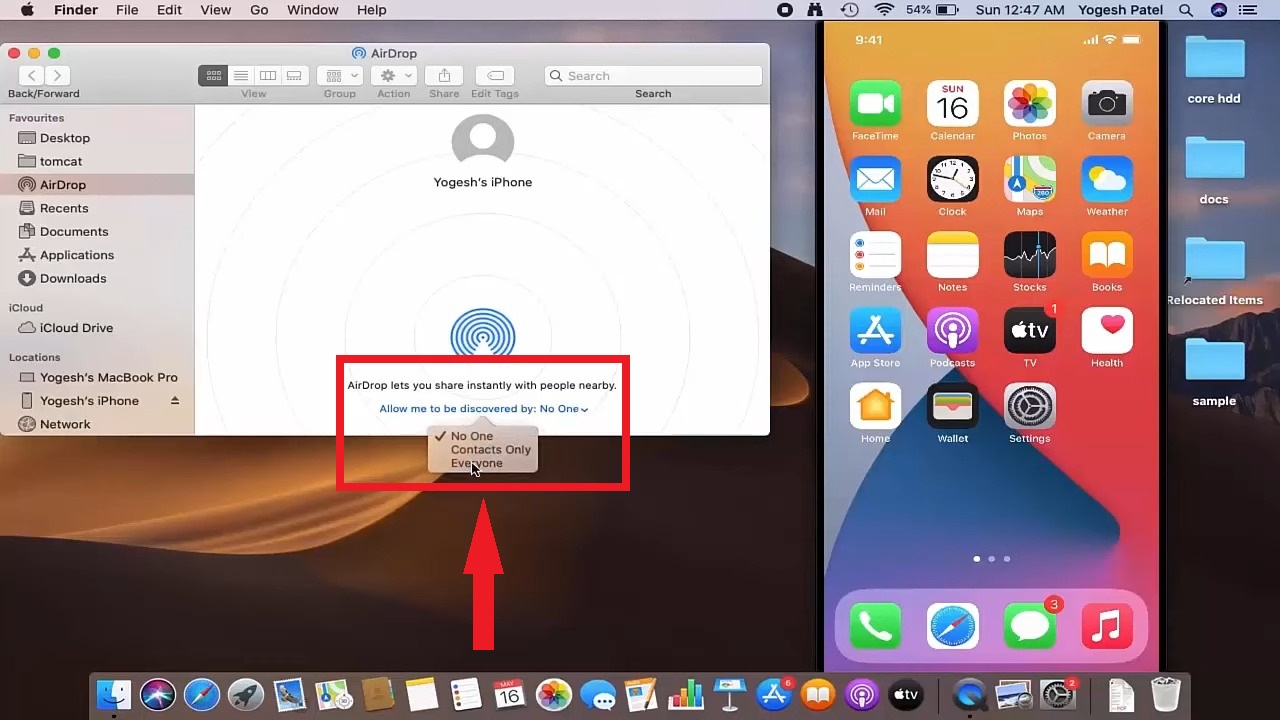The image size is (1280, 720).
Task: Switch Finder to column view
Action: click(268, 76)
